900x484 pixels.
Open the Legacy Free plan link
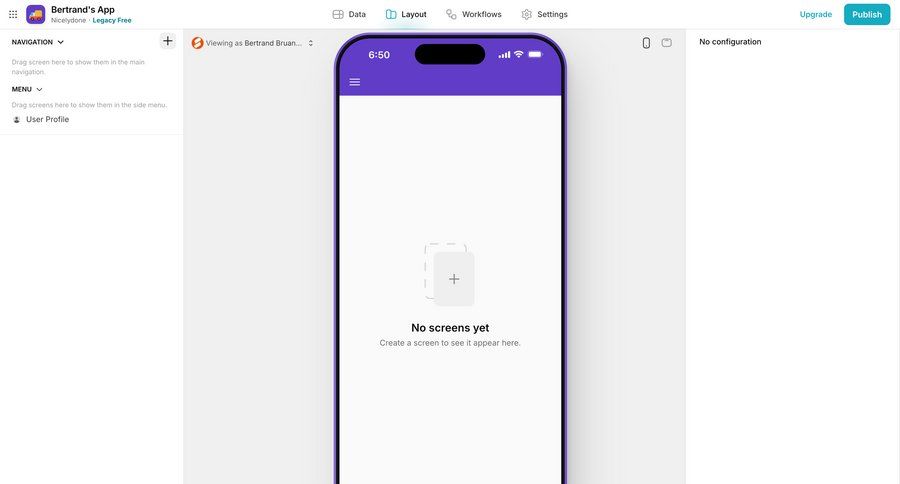pos(112,20)
